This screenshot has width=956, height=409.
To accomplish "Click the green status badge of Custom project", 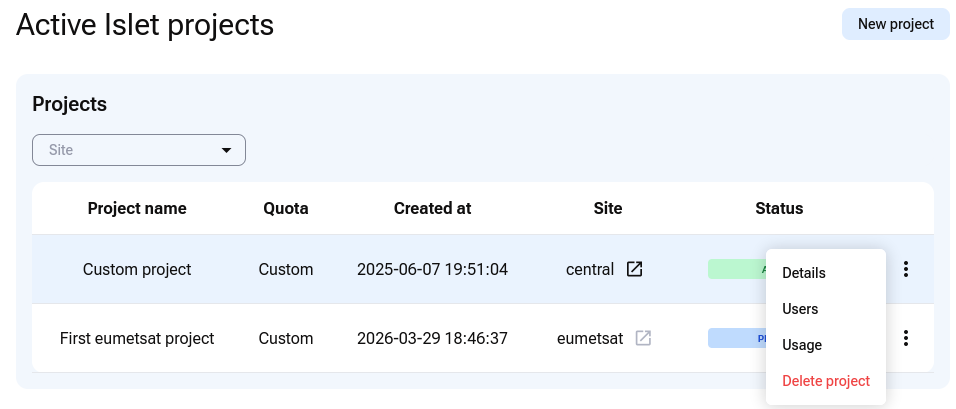I will (737, 269).
